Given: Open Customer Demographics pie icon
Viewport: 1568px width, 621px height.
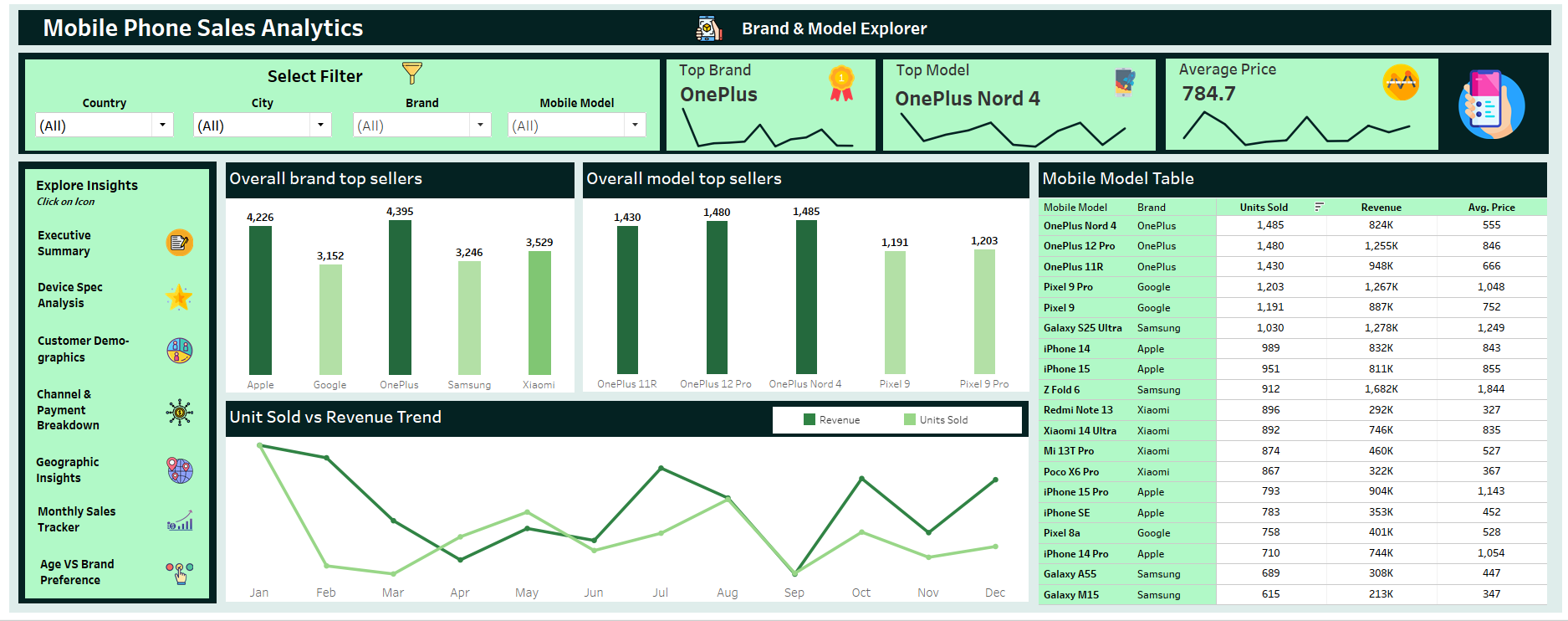Looking at the screenshot, I should tap(179, 350).
